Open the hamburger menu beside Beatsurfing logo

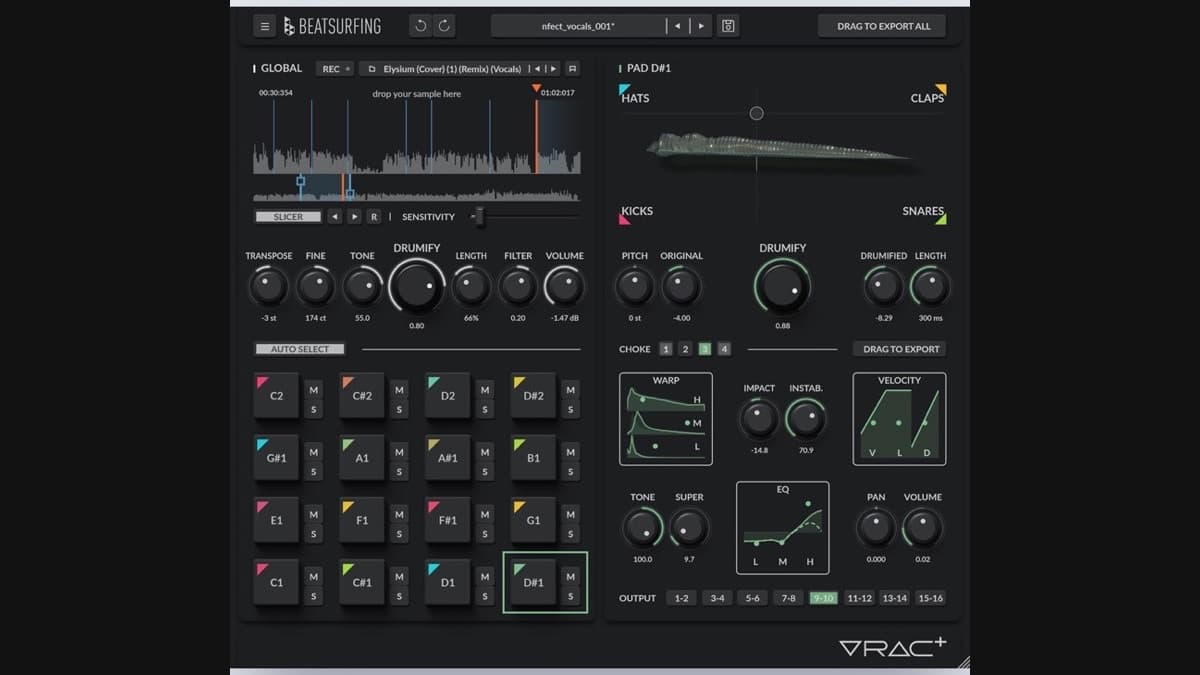coord(264,26)
